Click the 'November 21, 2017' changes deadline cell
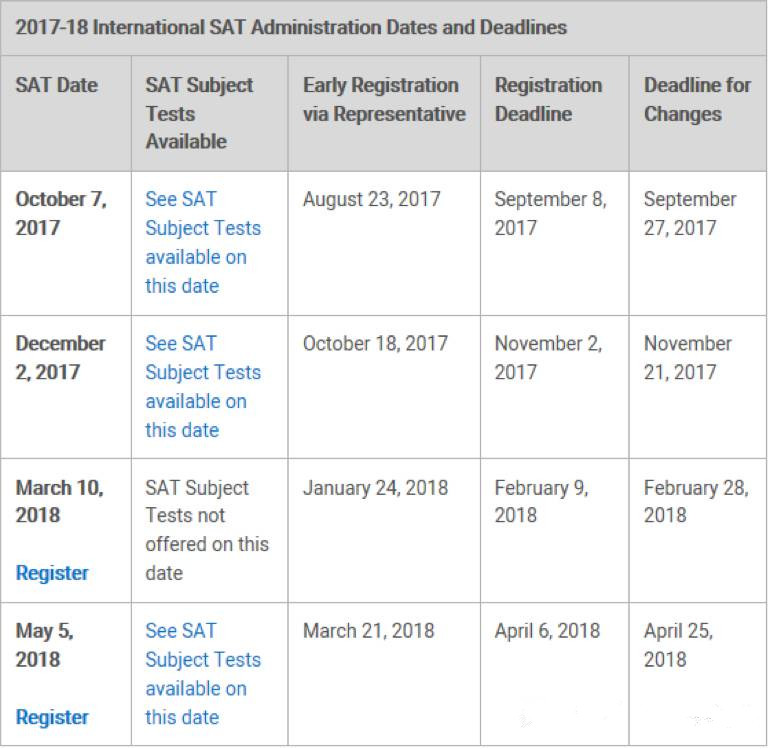This screenshot has width=773, height=749. click(688, 357)
